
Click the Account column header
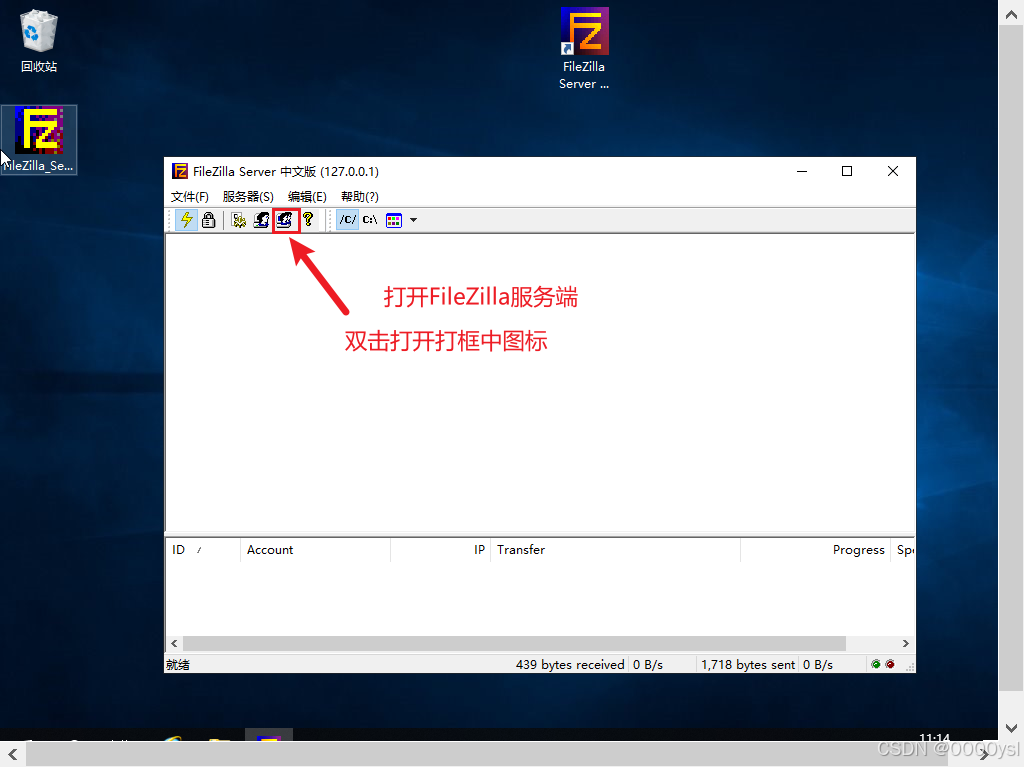point(315,550)
